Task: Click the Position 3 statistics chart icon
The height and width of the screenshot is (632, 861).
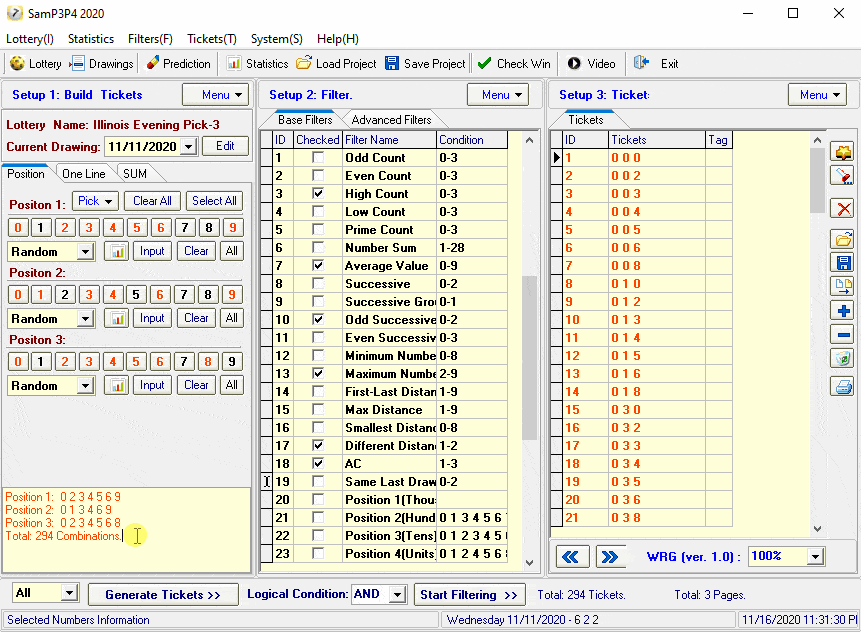Action: pyautogui.click(x=116, y=385)
